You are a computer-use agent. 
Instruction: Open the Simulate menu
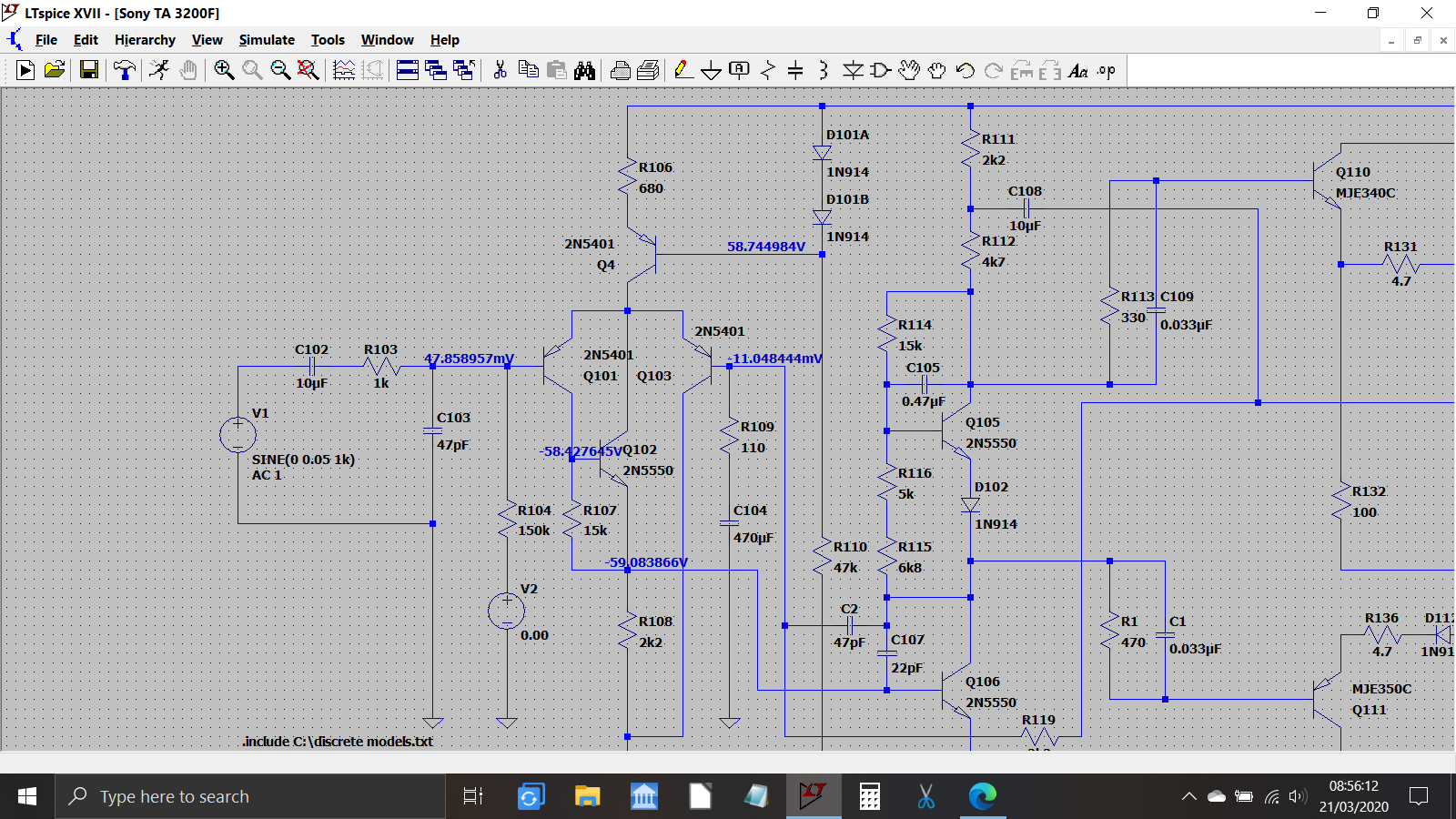pos(267,40)
